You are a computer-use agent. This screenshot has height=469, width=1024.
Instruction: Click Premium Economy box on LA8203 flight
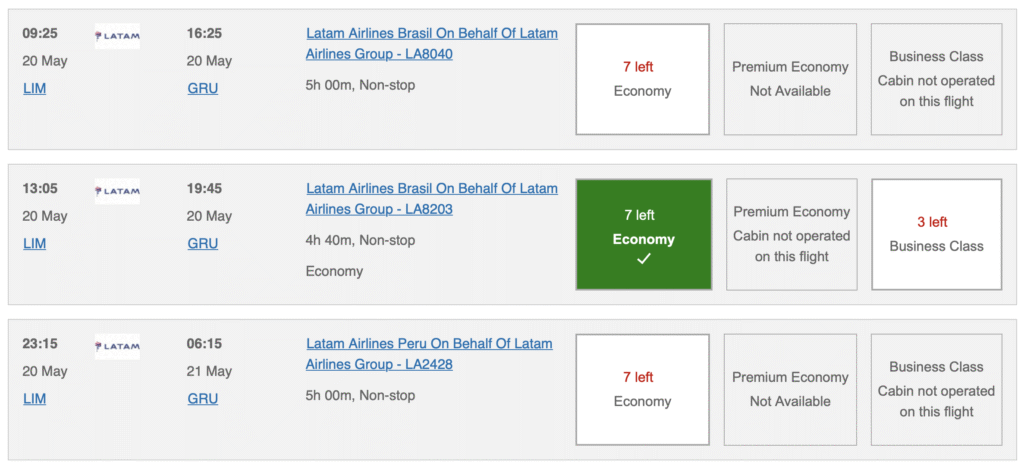[x=791, y=234]
